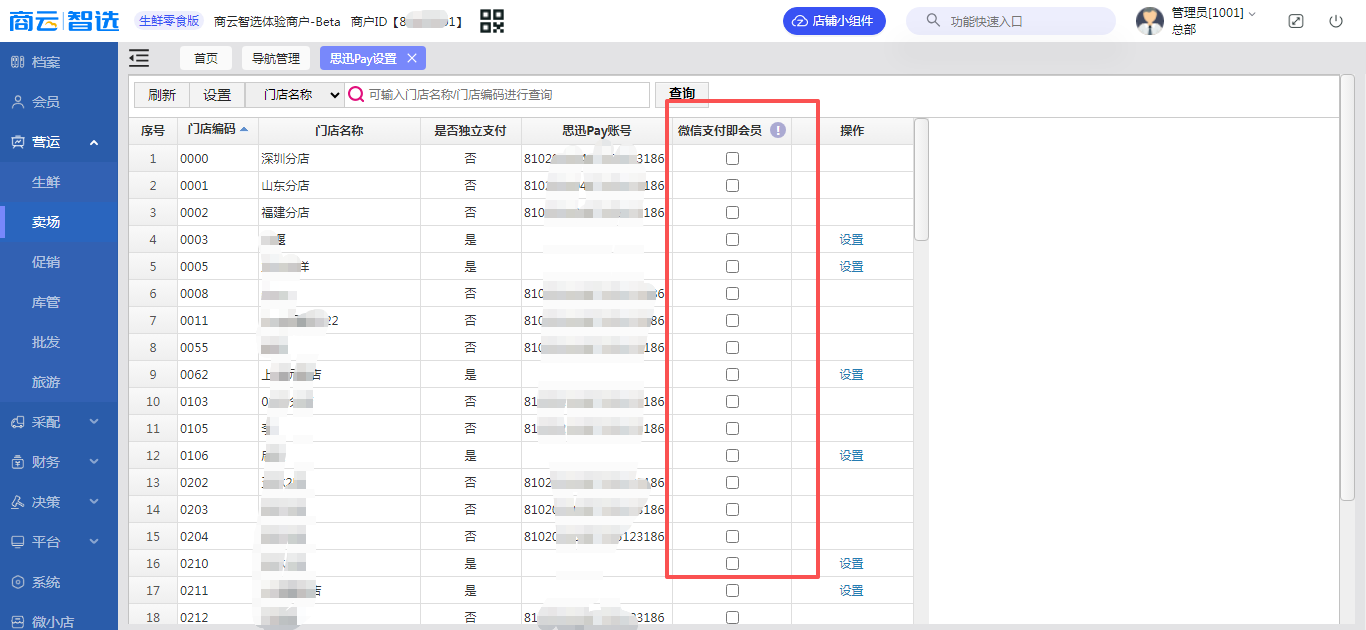Image resolution: width=1366 pixels, height=630 pixels.
Task: Close the 思迅Pay设置 tab
Action: (412, 59)
